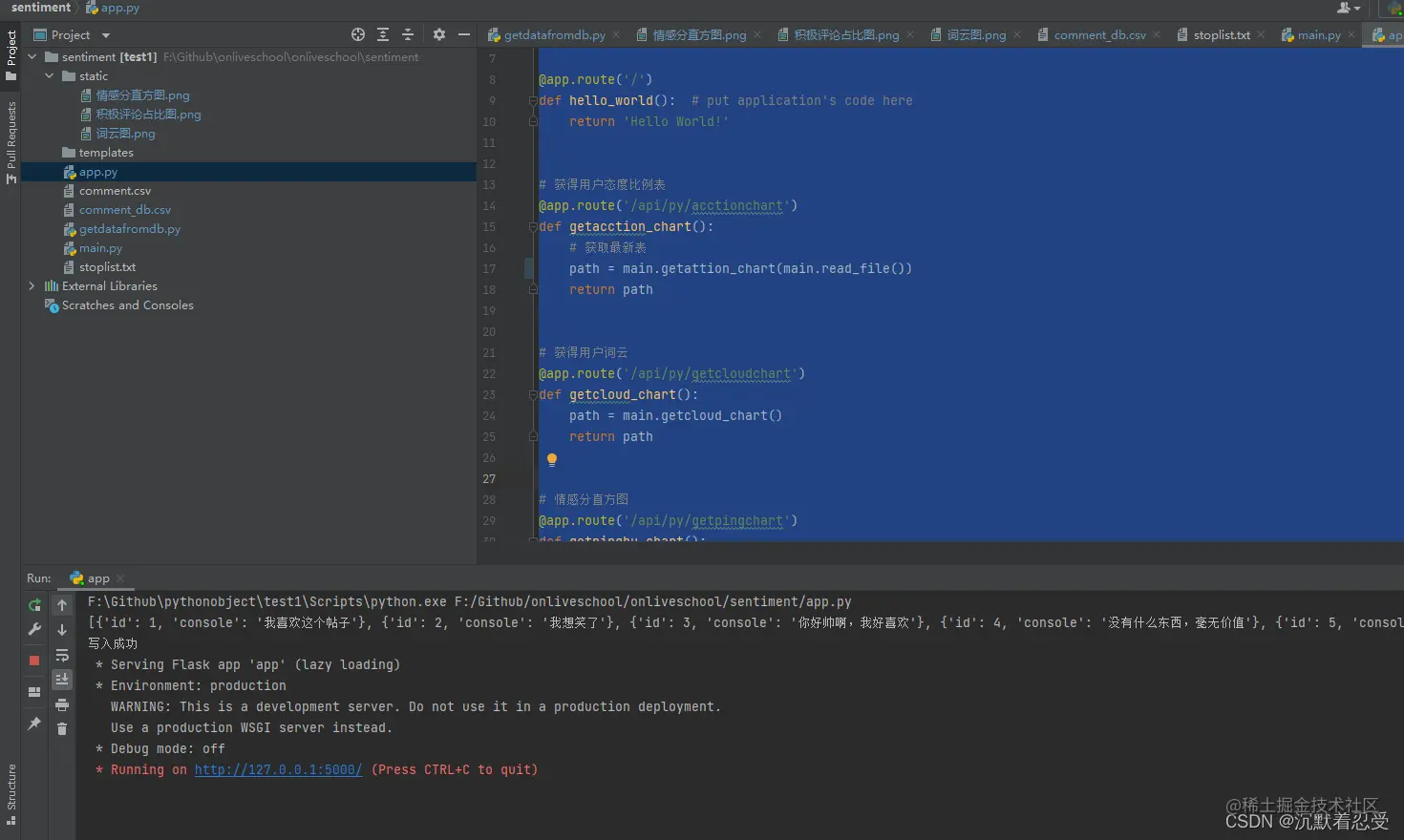Close the stoplist.txt tab

tap(1261, 35)
